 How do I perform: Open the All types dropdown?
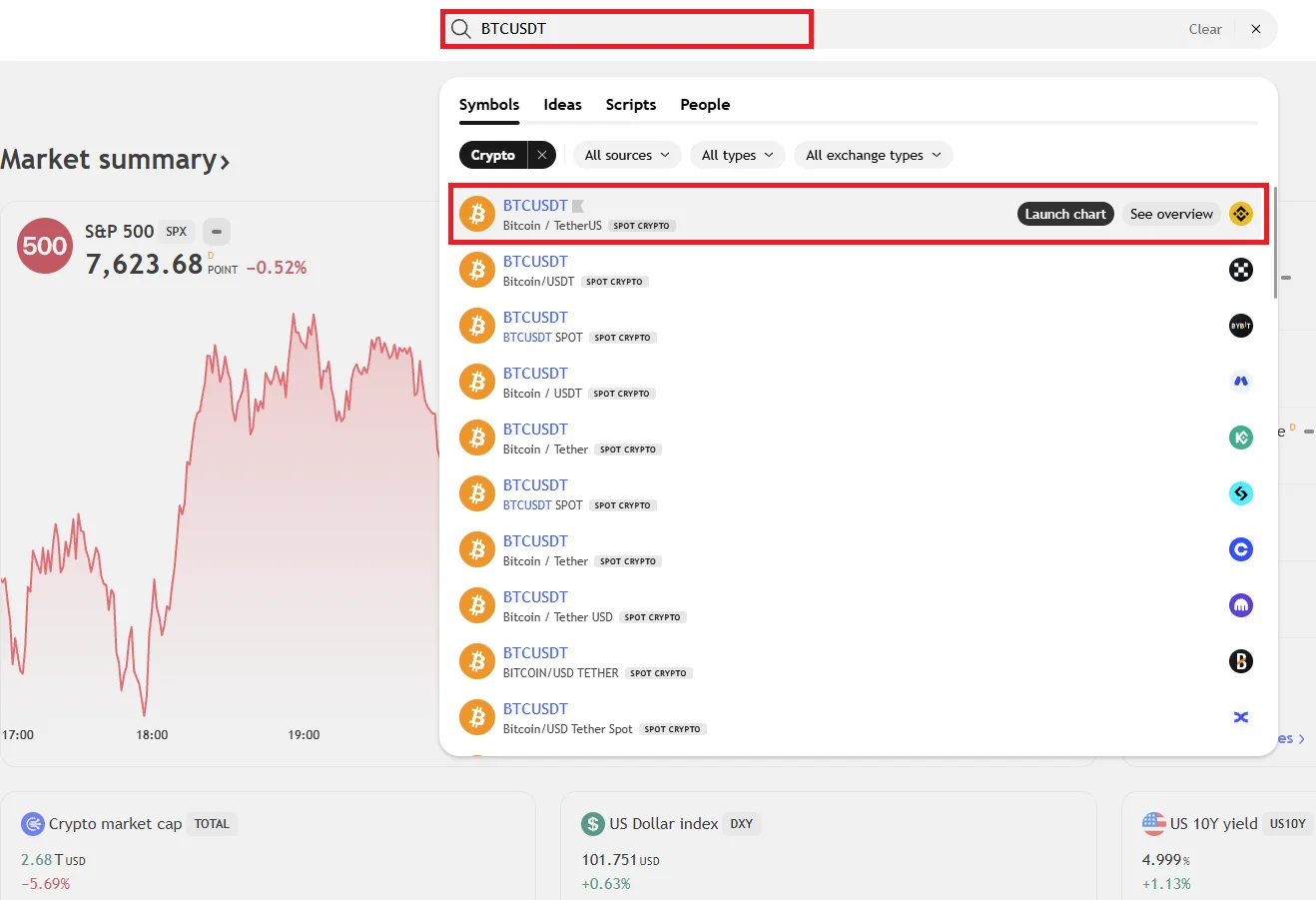tap(738, 155)
